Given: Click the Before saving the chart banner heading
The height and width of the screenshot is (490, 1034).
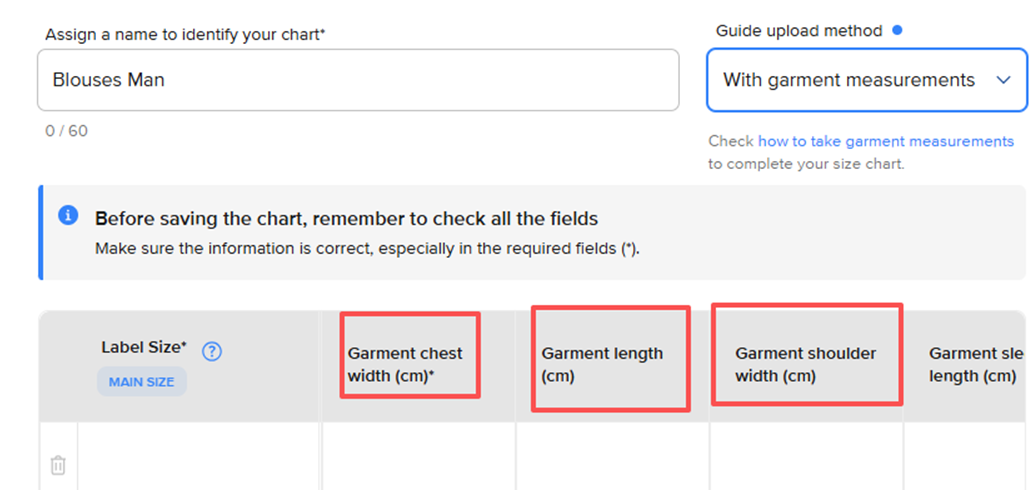Looking at the screenshot, I should pyautogui.click(x=346, y=217).
